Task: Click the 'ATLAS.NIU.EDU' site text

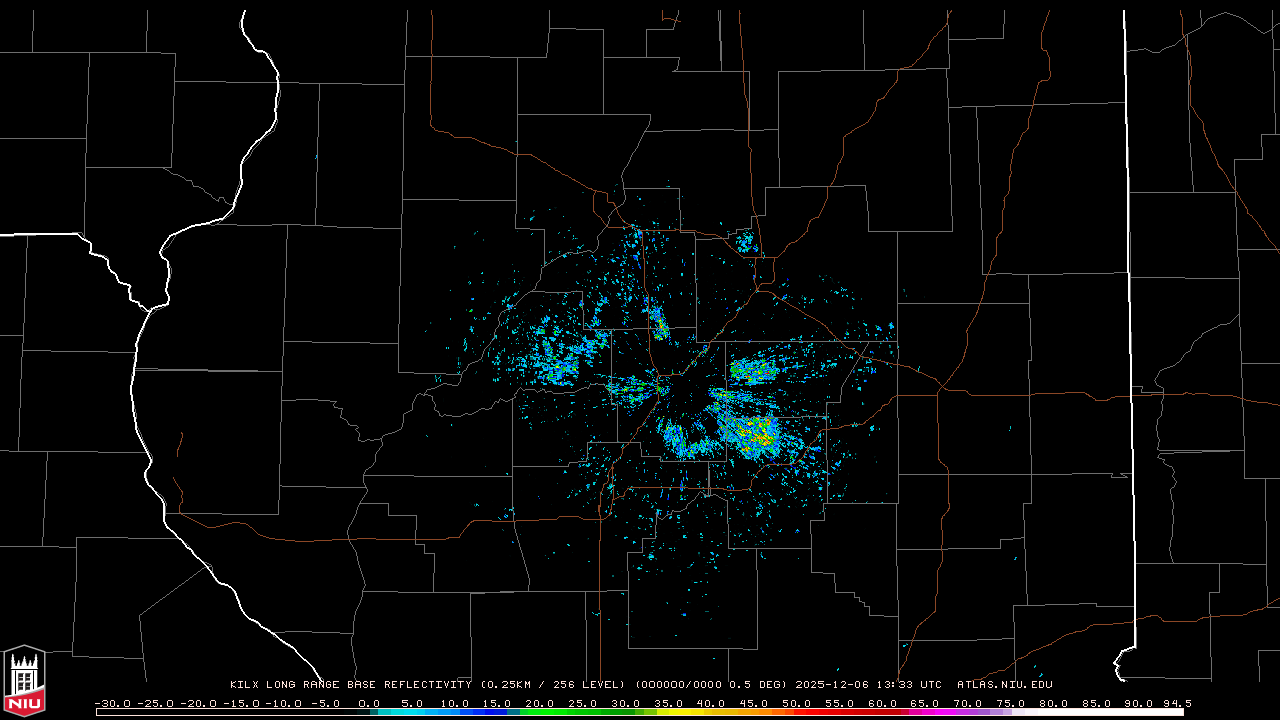Action: (1005, 685)
